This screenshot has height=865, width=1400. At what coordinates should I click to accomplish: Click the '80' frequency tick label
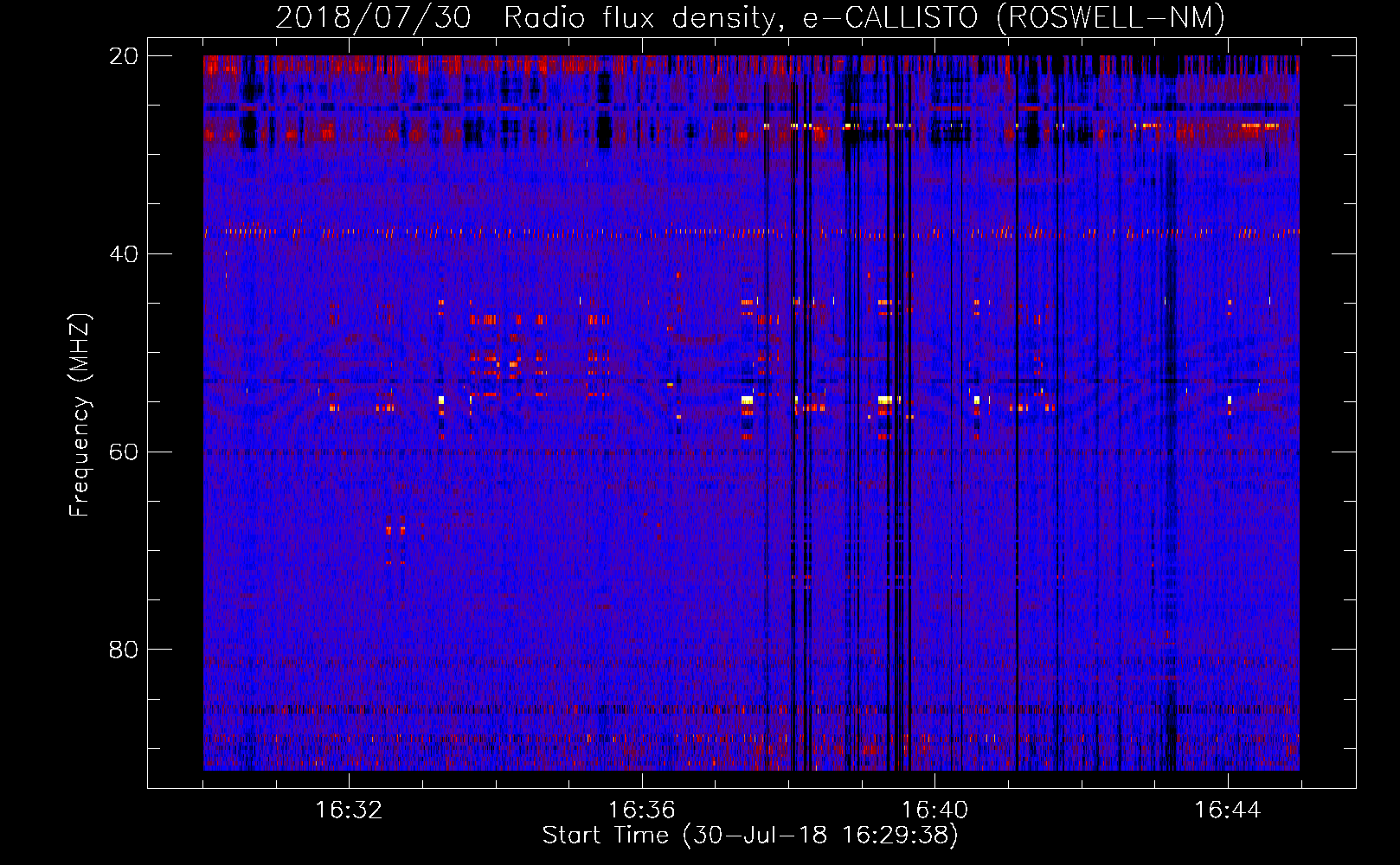(x=124, y=650)
